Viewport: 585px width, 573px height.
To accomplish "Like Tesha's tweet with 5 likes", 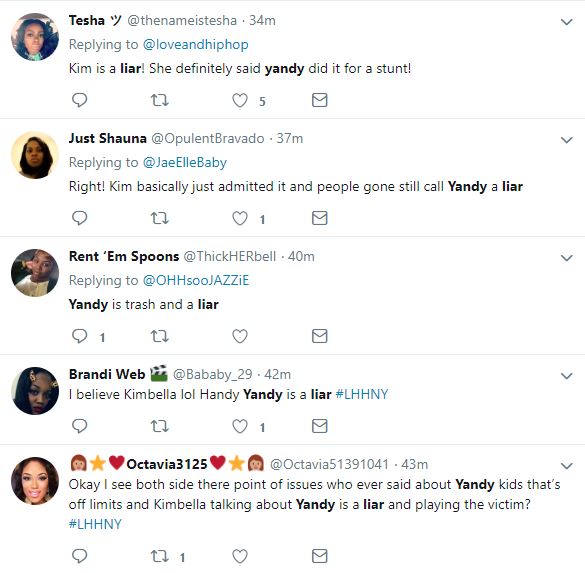I will tap(240, 100).
